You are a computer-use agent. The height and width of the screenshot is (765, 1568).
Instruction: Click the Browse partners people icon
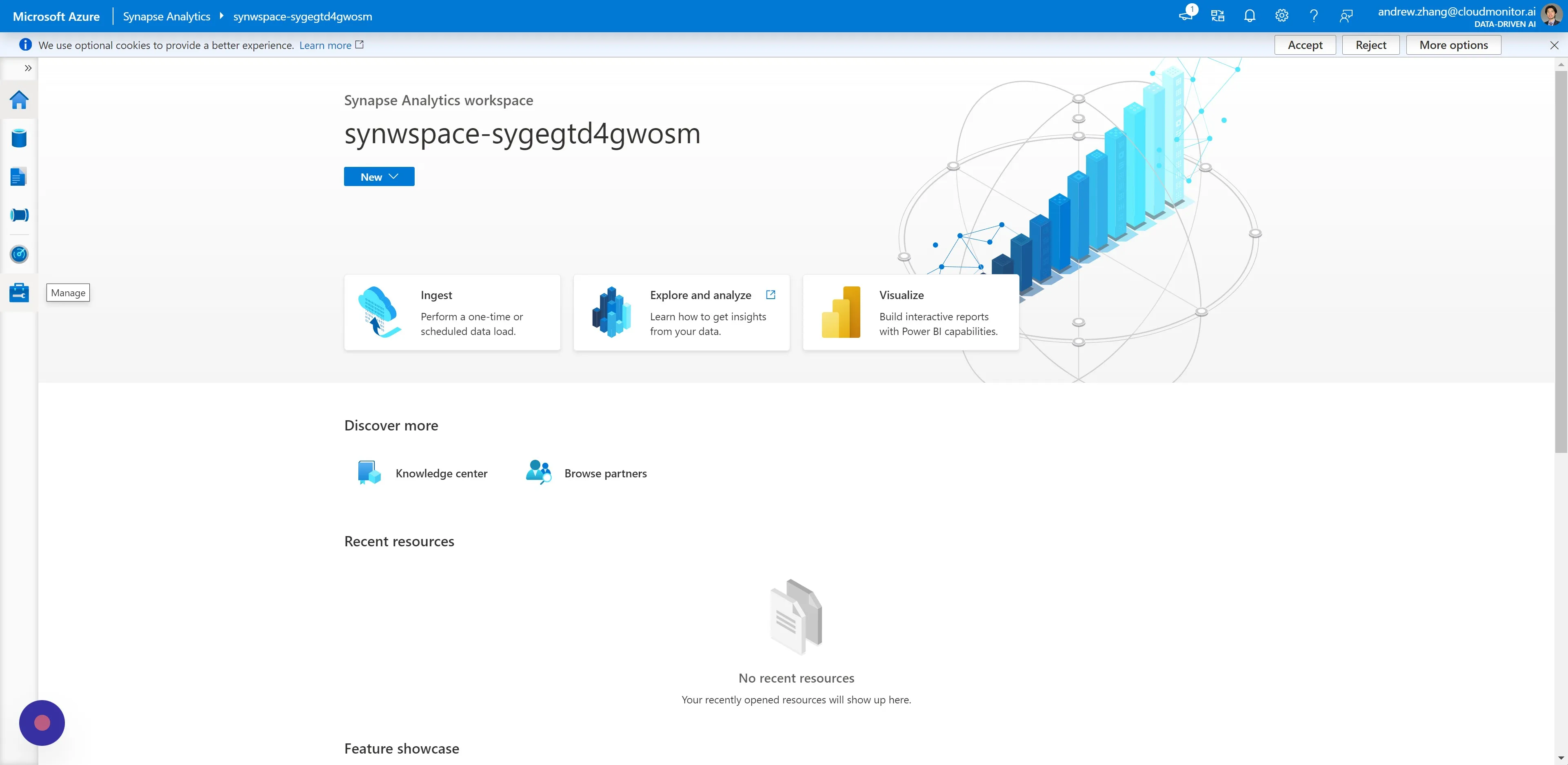pyautogui.click(x=539, y=472)
